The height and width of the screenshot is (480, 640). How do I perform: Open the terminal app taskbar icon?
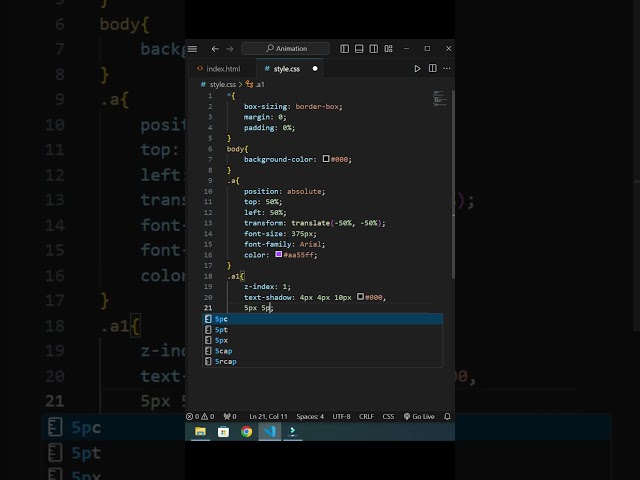coord(293,431)
